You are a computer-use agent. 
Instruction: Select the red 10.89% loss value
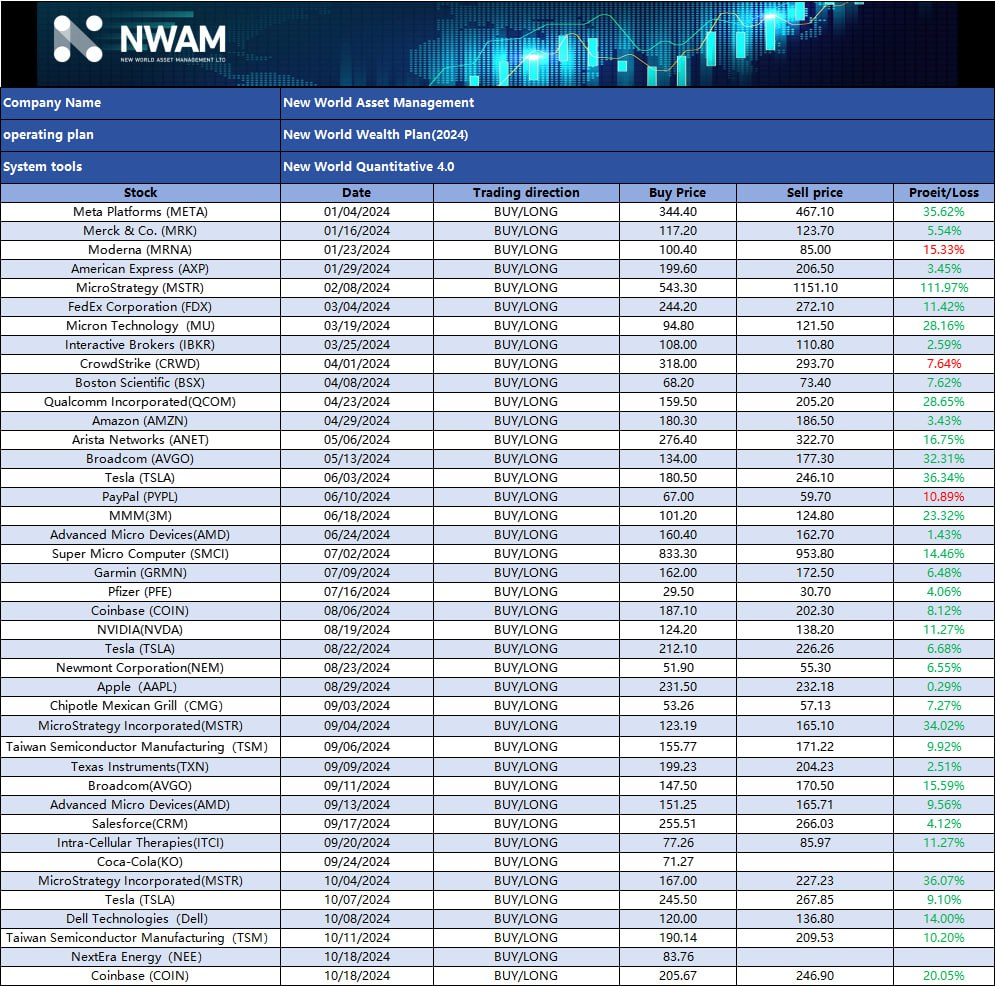(x=944, y=497)
